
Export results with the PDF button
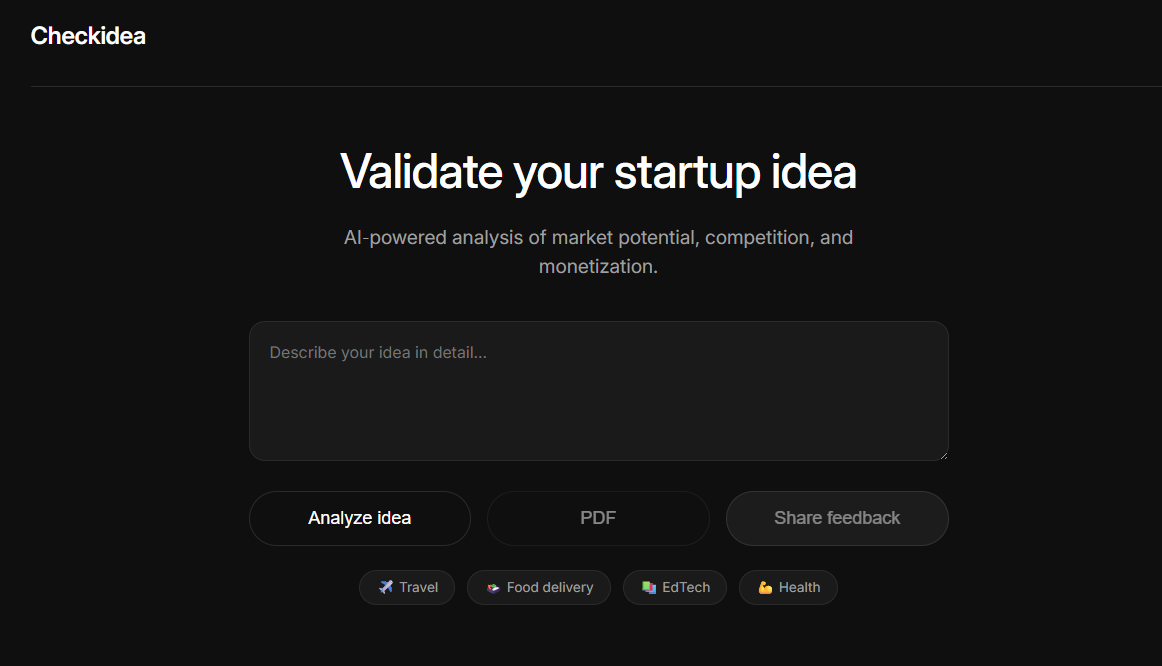point(598,518)
